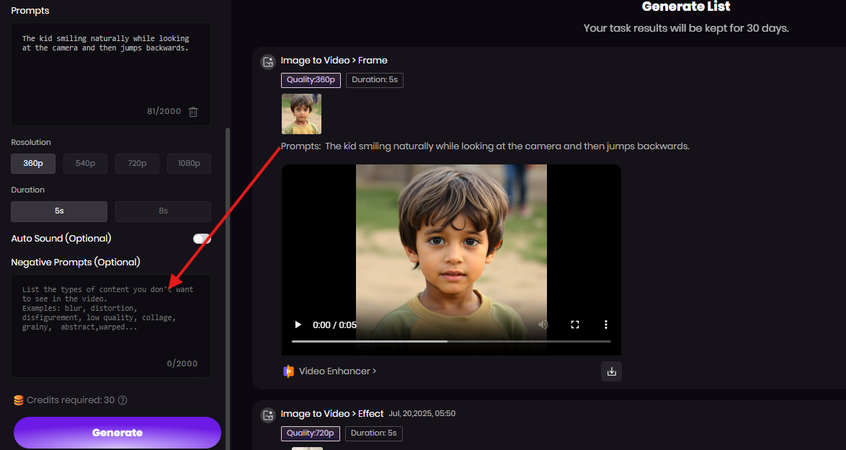Open the source image thumbnail of the kid
846x450 pixels.
tap(302, 114)
